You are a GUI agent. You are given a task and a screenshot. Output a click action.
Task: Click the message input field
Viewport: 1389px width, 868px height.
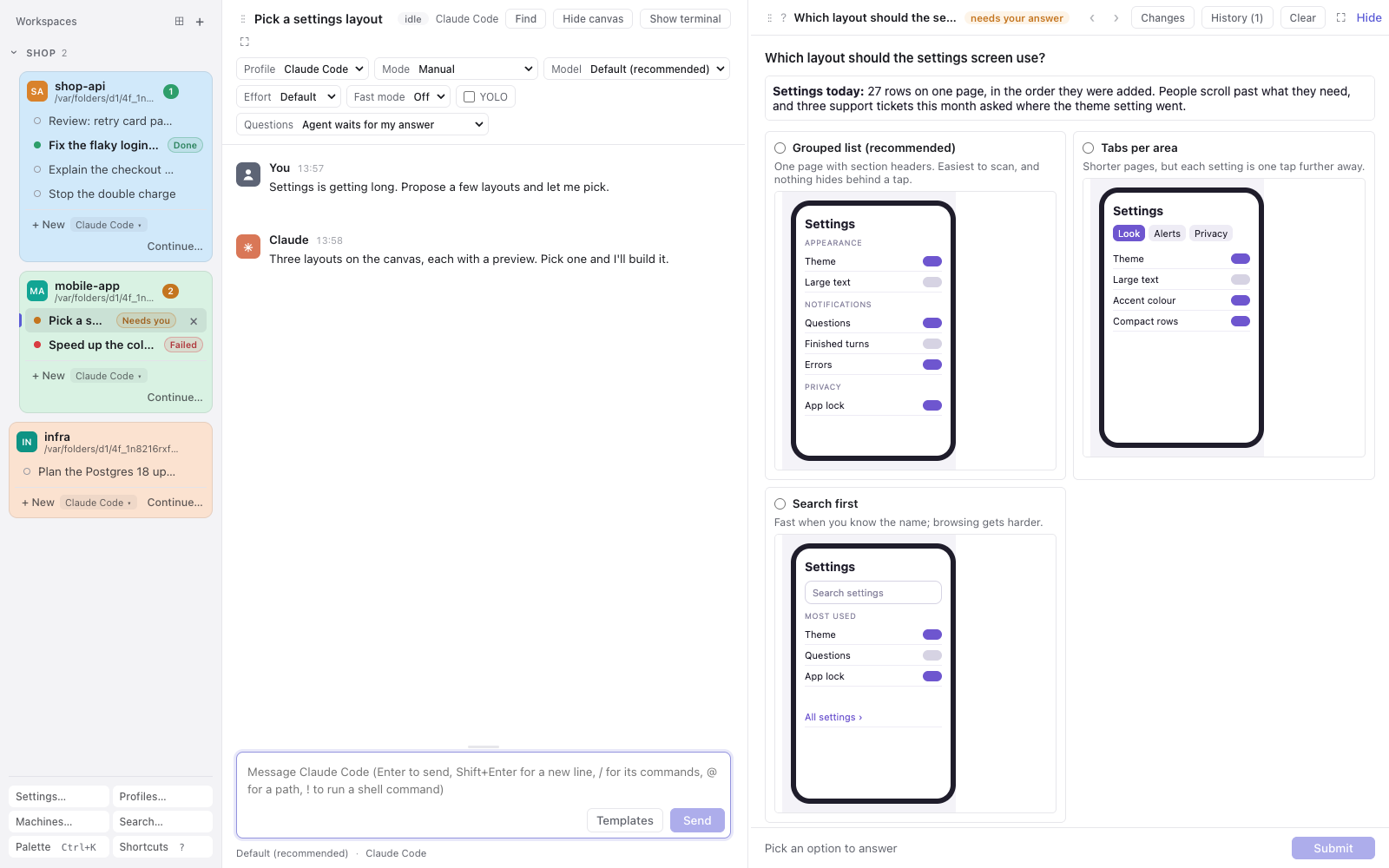tap(484, 781)
